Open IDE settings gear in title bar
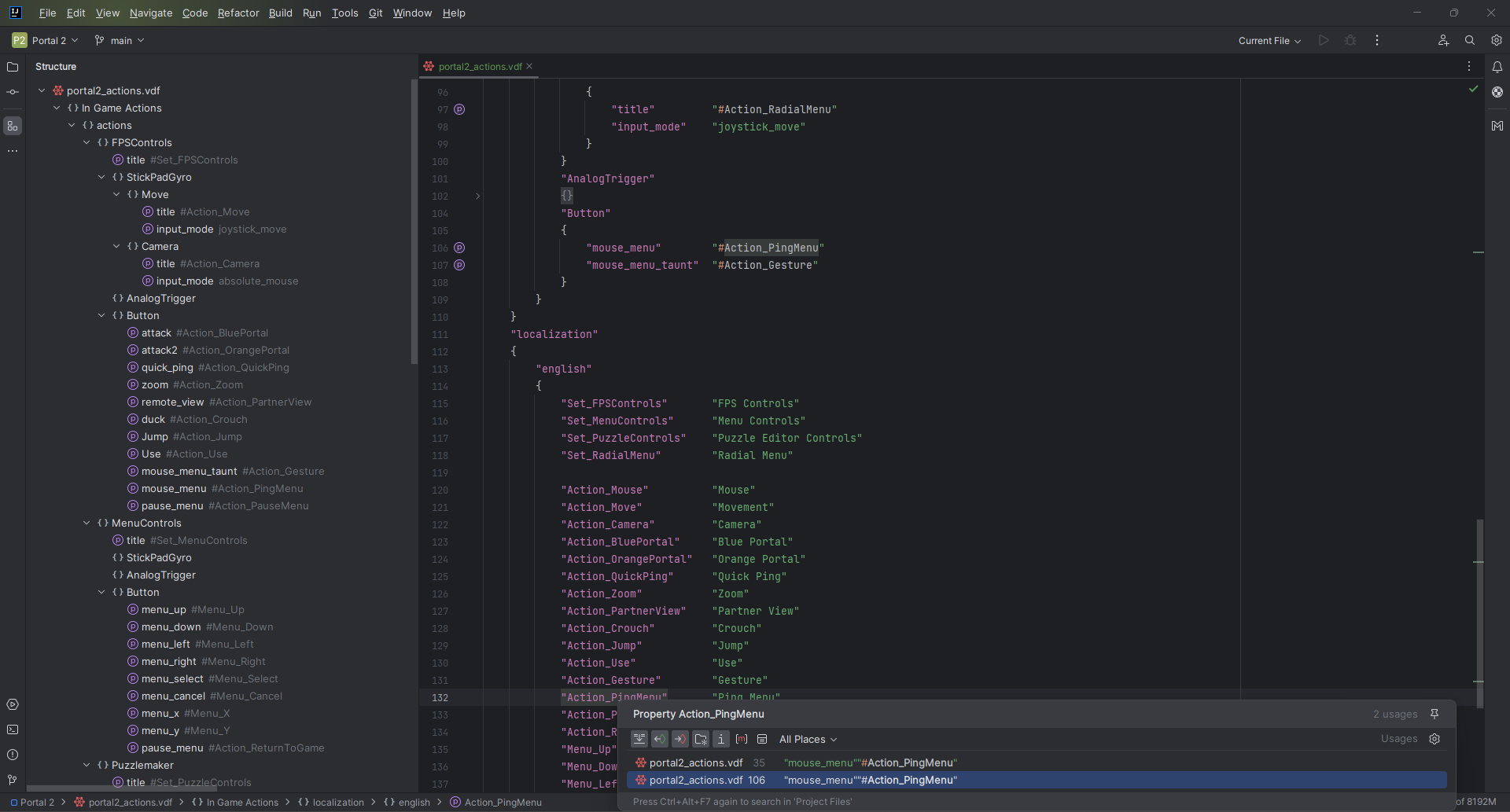The image size is (1510, 812). click(1497, 40)
